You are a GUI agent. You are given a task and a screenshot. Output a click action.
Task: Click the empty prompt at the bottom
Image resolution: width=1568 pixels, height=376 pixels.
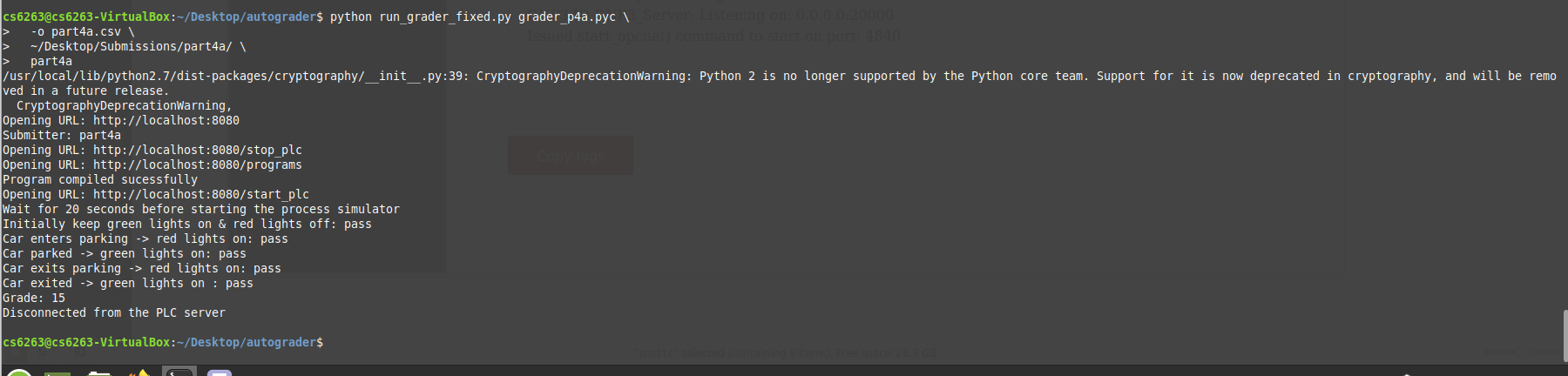tap(163, 342)
